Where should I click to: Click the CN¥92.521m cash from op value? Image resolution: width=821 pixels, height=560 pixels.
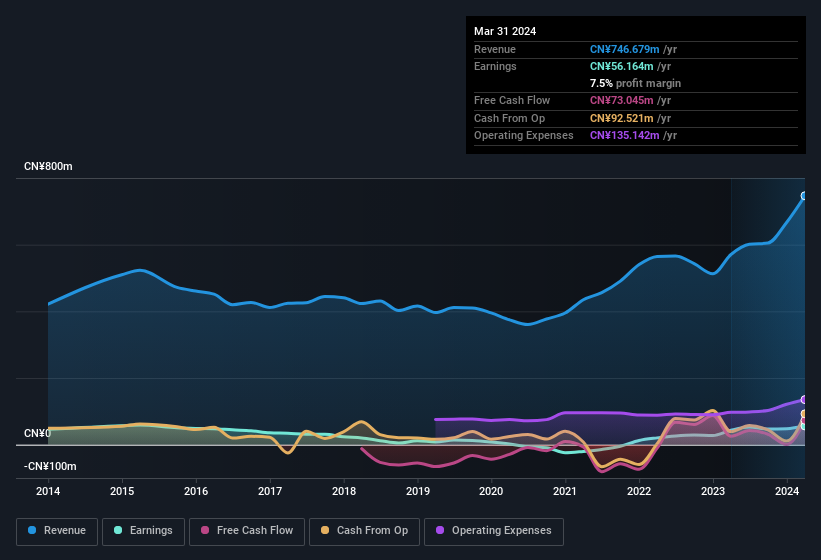(x=622, y=118)
